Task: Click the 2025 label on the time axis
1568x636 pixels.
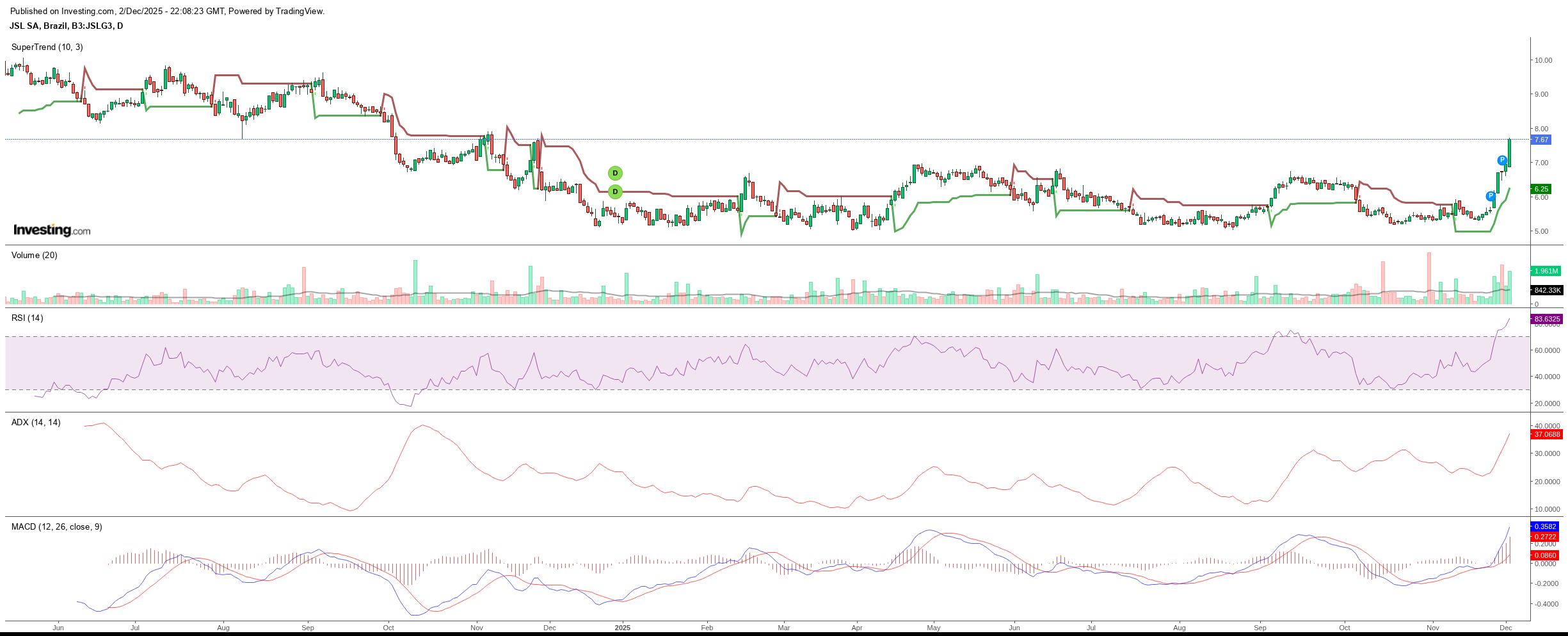Action: click(622, 628)
